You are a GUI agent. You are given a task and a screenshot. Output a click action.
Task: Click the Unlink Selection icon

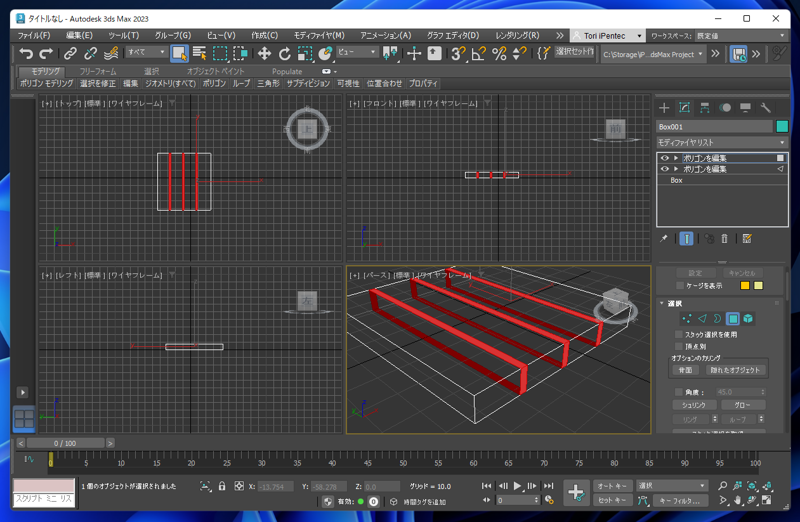(90, 53)
